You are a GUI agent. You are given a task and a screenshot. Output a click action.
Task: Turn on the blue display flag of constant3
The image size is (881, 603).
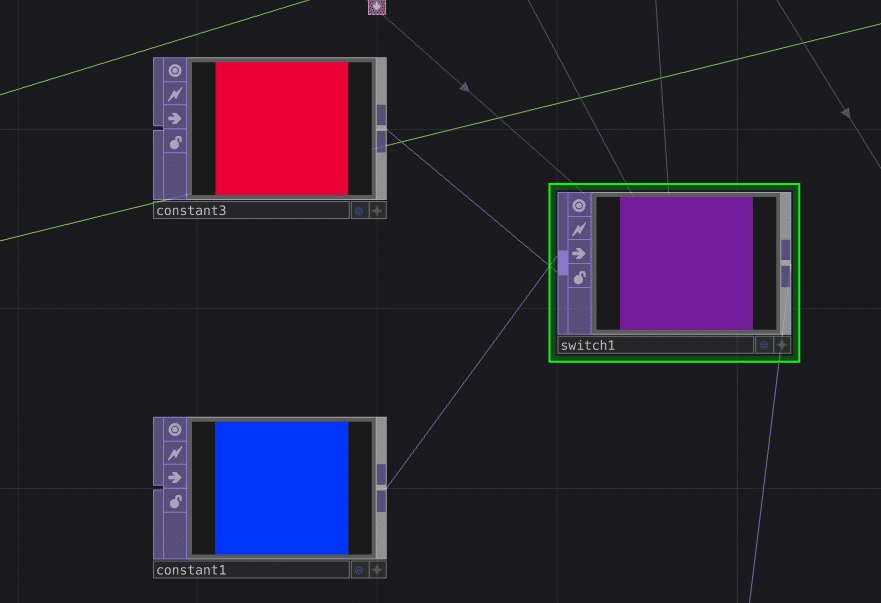coord(359,211)
